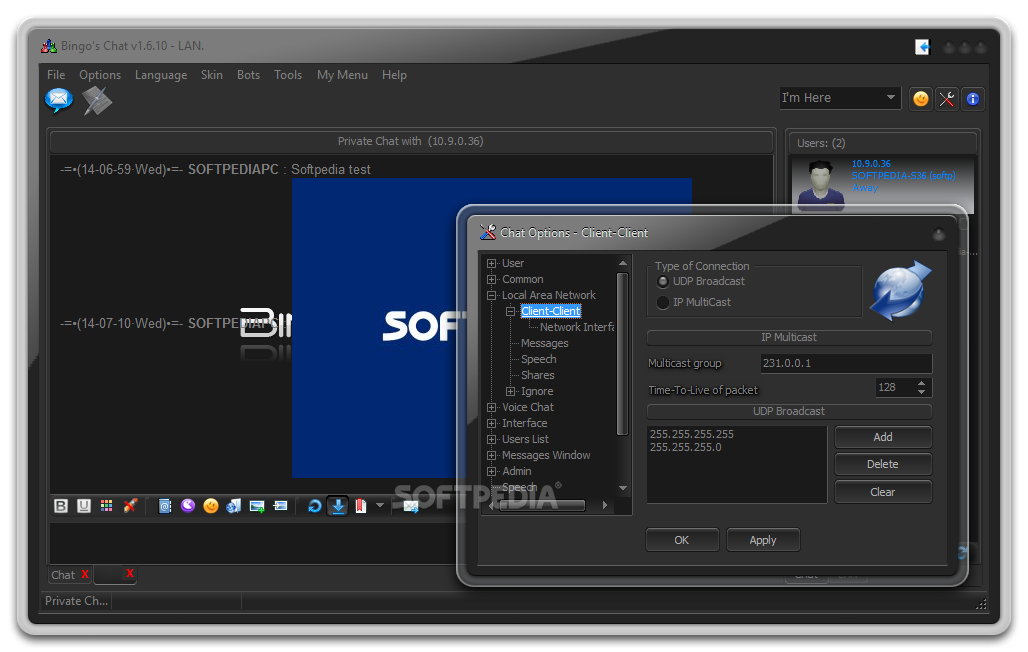Click the add picture icon
This screenshot has height=652, width=1028.
[257, 506]
